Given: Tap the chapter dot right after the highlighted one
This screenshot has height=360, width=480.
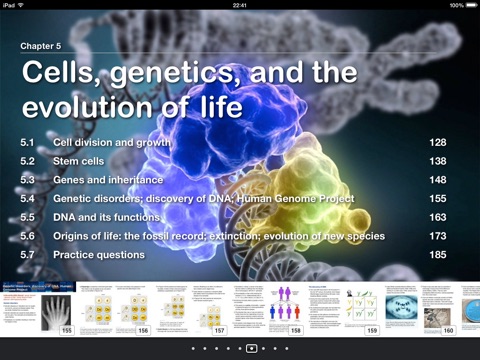Looking at the screenshot, I should click(x=263, y=349).
